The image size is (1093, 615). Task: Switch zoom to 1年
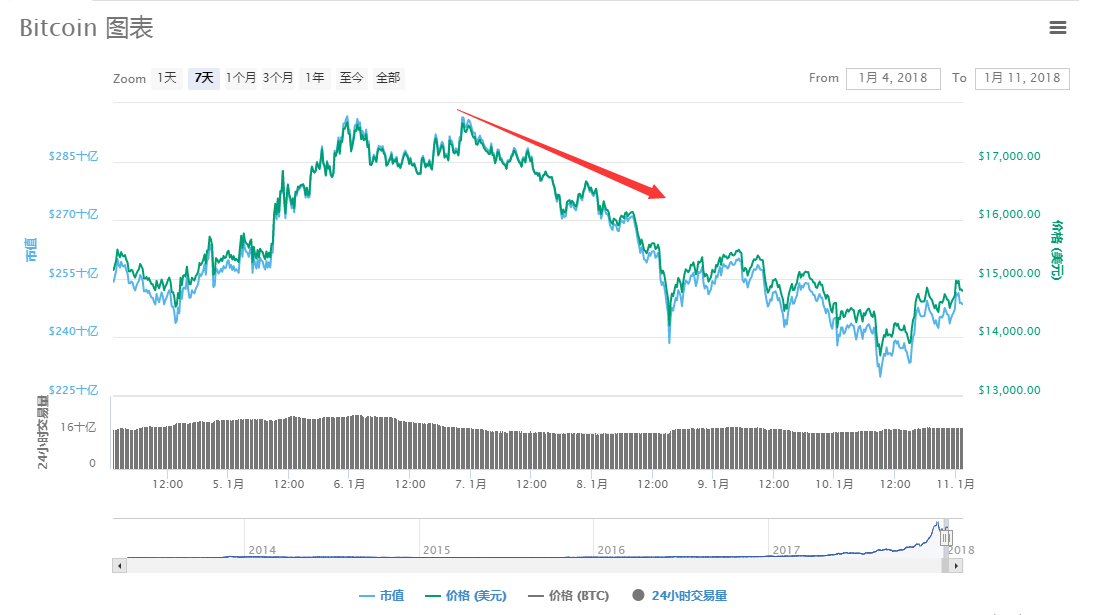coord(315,78)
